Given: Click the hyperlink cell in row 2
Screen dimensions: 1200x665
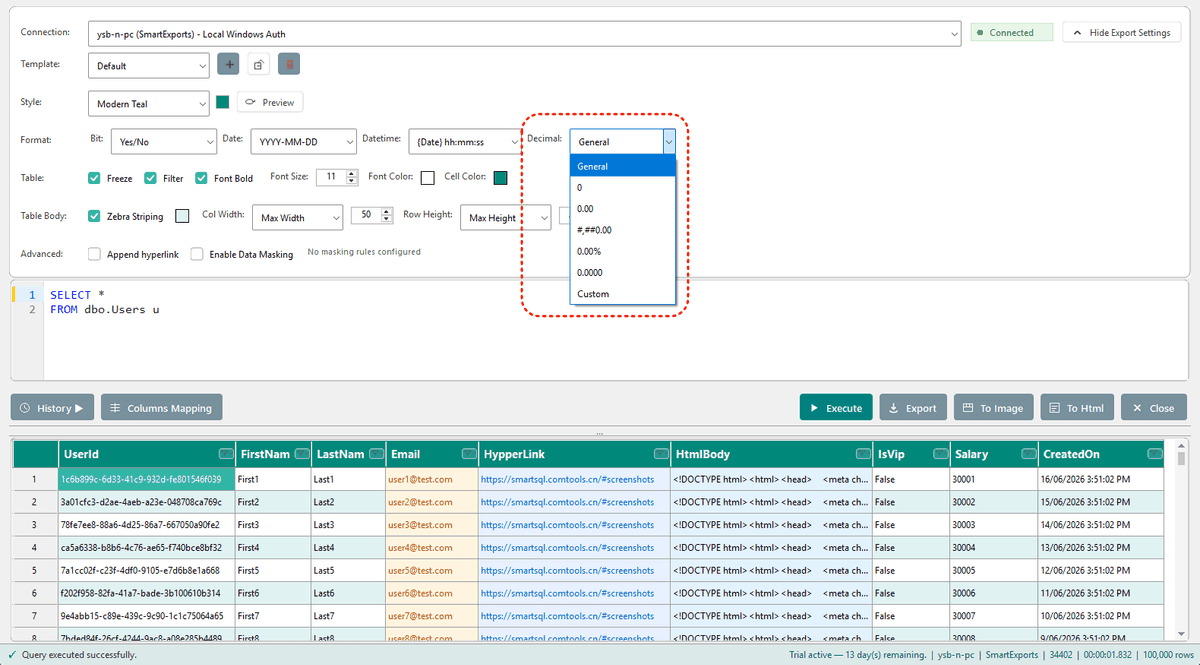Looking at the screenshot, I should coord(574,502).
